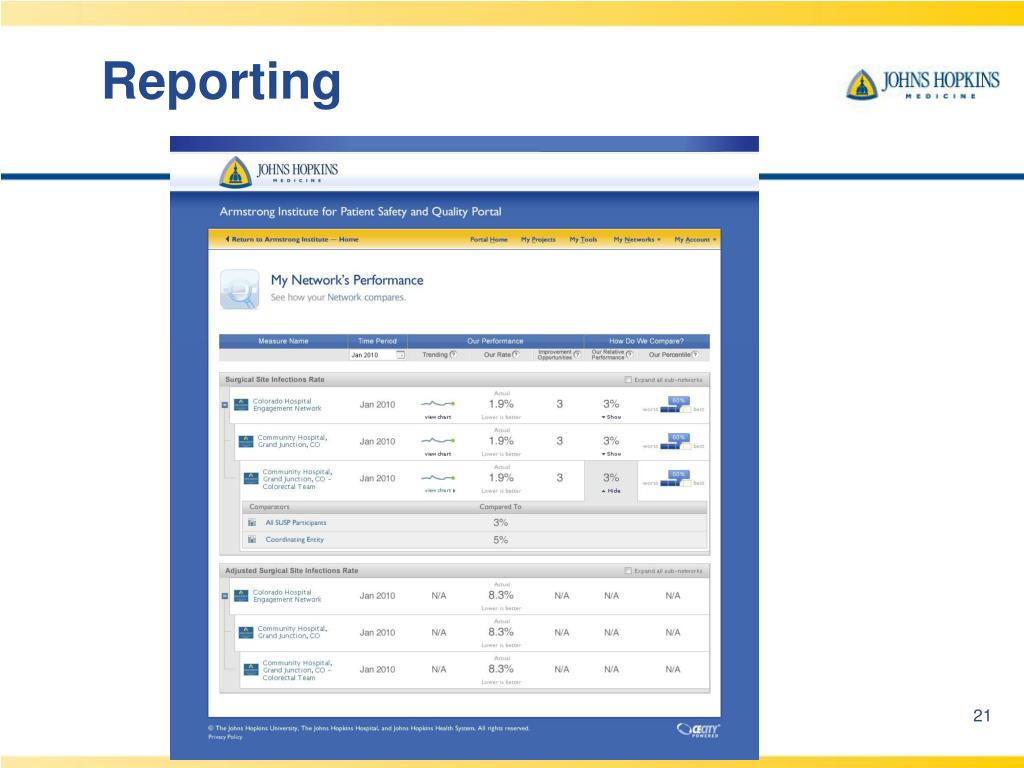
Task: Click the My Network's Performance magnifier icon
Action: 240,289
